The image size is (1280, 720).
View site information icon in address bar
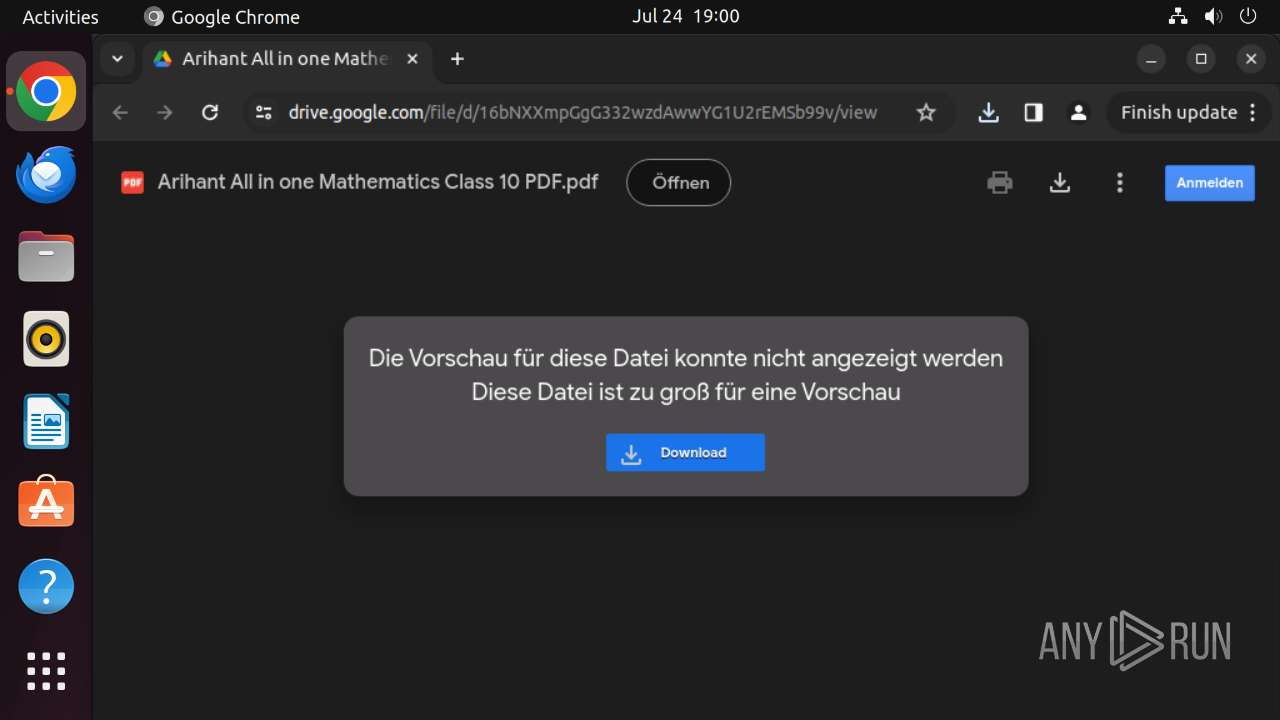click(x=264, y=113)
